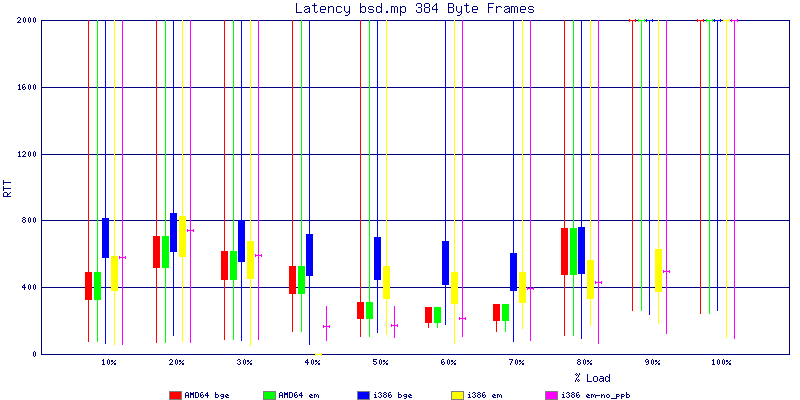Image resolution: width=800 pixels, height=400 pixels.
Task: Click the red AMD64 bge box at 10% load
Action: [88, 286]
